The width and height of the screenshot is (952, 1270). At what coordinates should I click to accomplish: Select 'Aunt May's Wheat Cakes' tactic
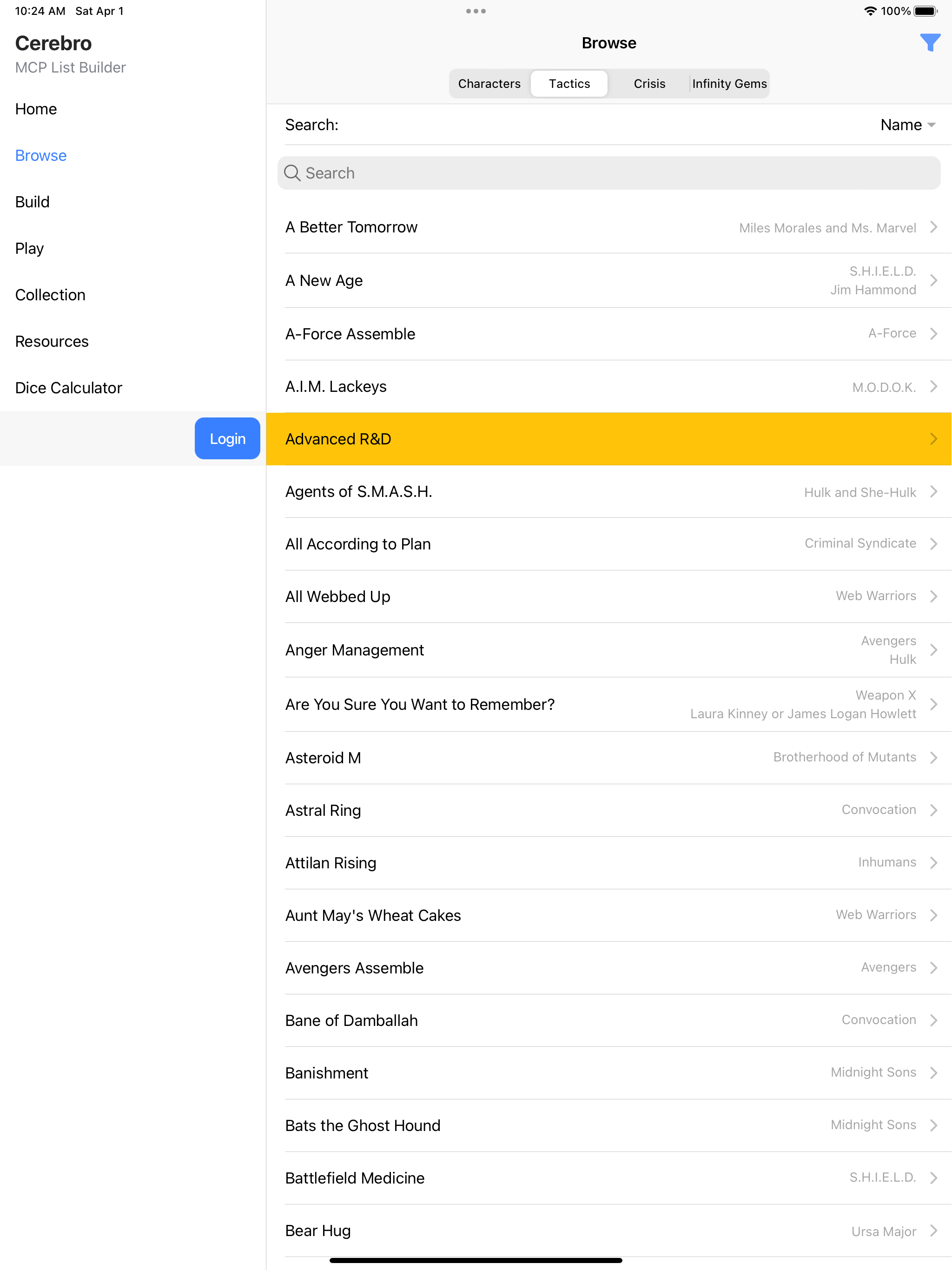[608, 915]
